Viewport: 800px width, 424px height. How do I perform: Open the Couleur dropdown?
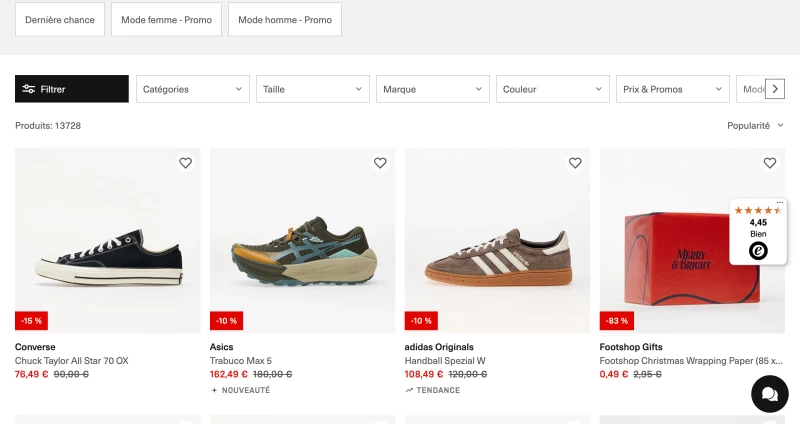click(x=553, y=89)
